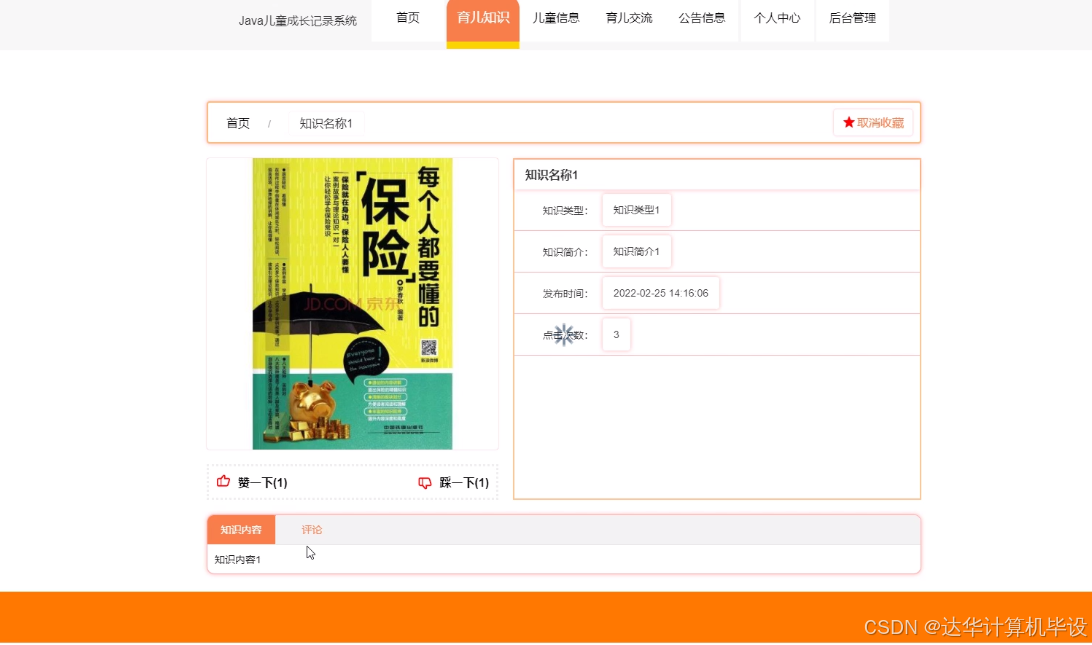Image resolution: width=1092 pixels, height=645 pixels.
Task: Click the 知识类型1 value
Action: (637, 210)
